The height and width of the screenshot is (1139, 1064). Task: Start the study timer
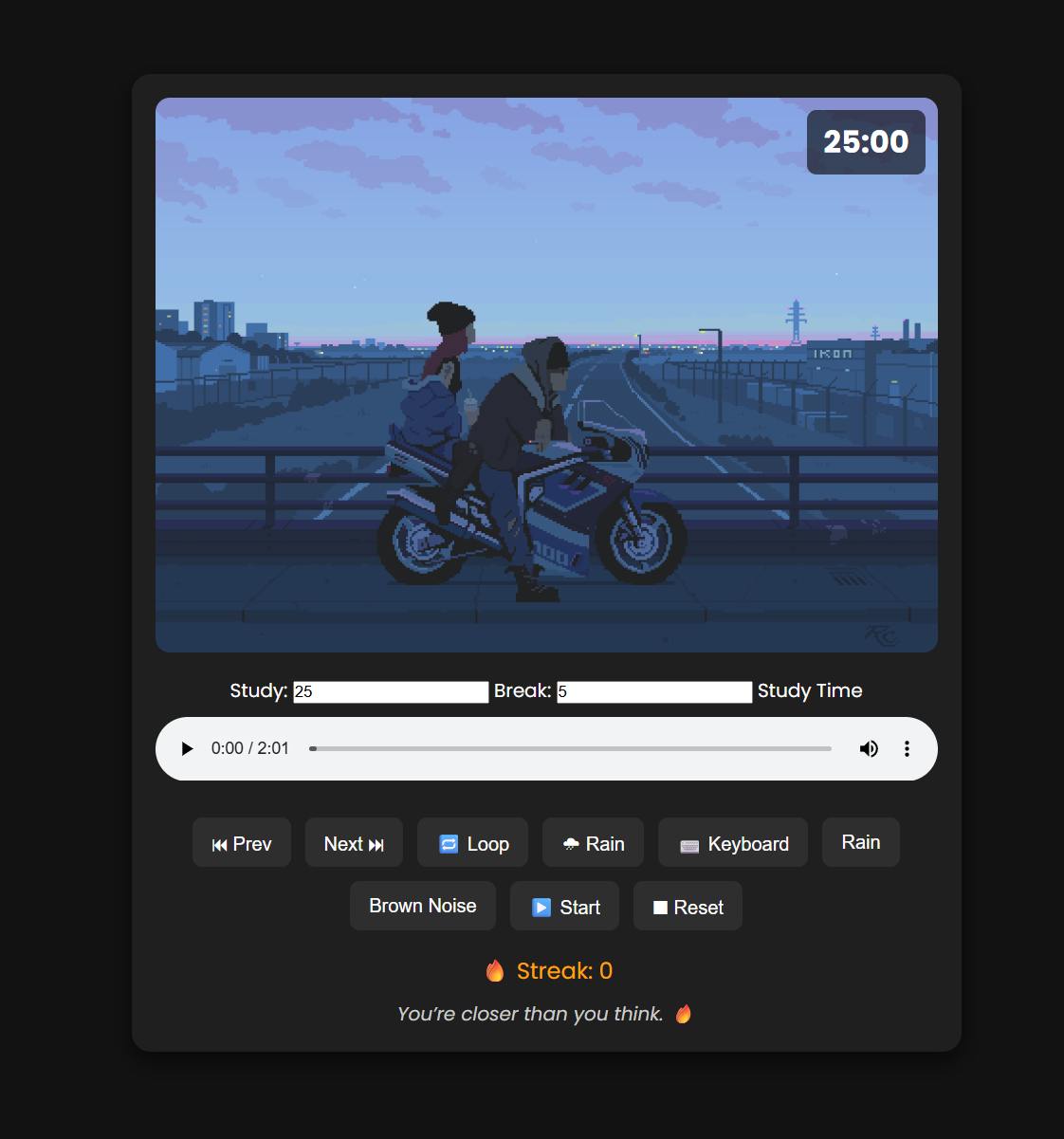coord(564,907)
